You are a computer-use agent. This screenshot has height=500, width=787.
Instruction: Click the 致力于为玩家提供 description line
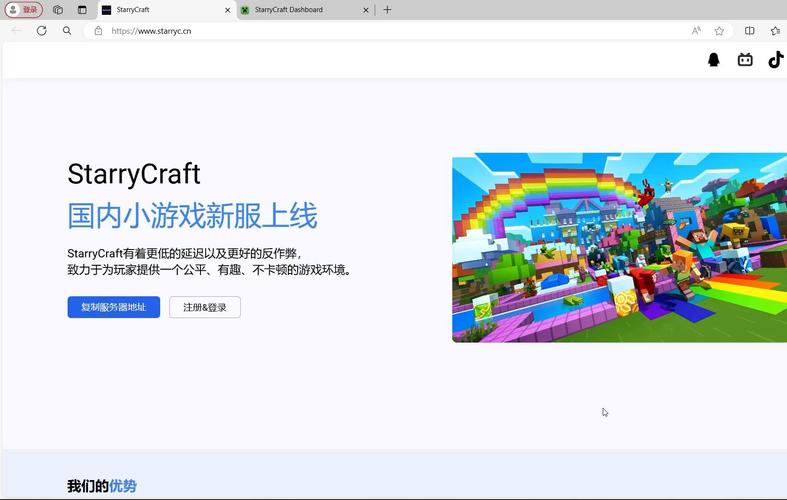210,270
